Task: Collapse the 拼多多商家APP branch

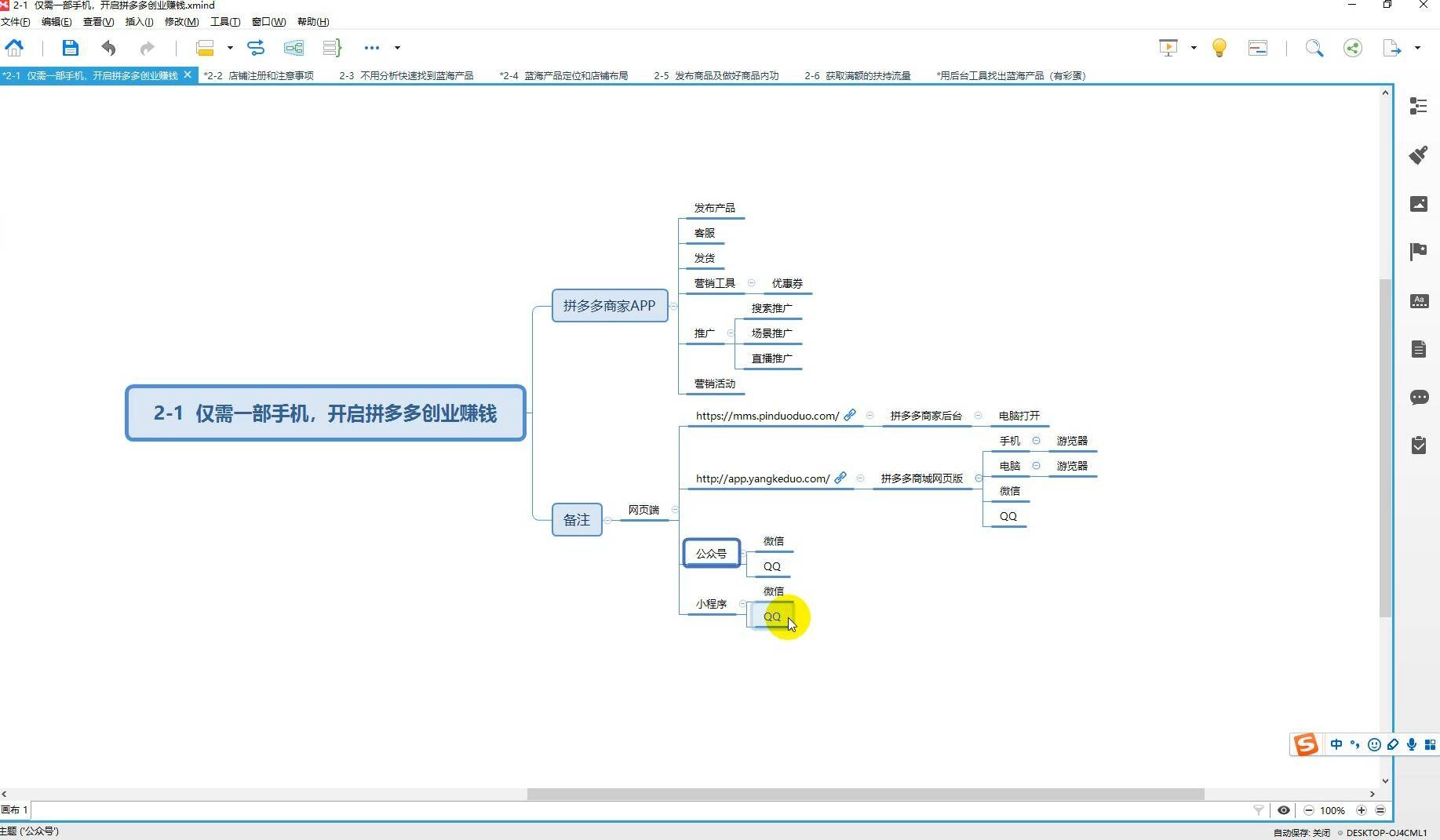Action: (x=674, y=306)
